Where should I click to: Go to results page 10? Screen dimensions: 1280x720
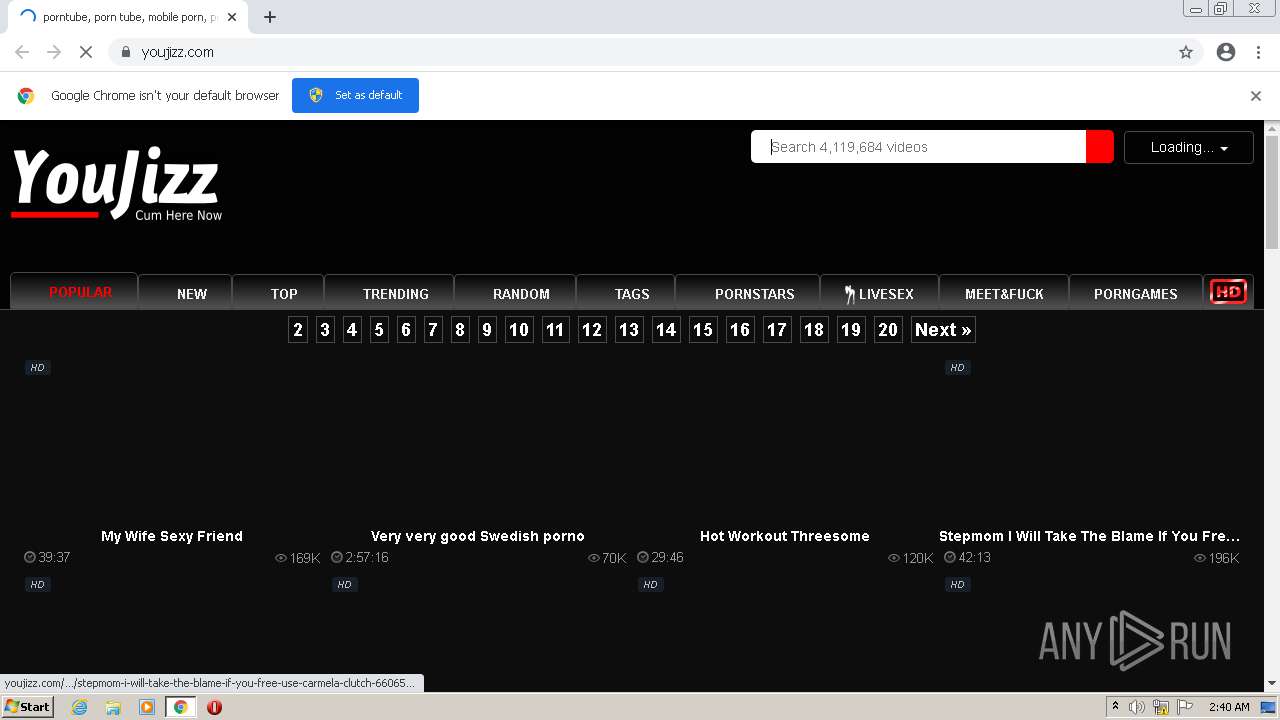pos(519,330)
